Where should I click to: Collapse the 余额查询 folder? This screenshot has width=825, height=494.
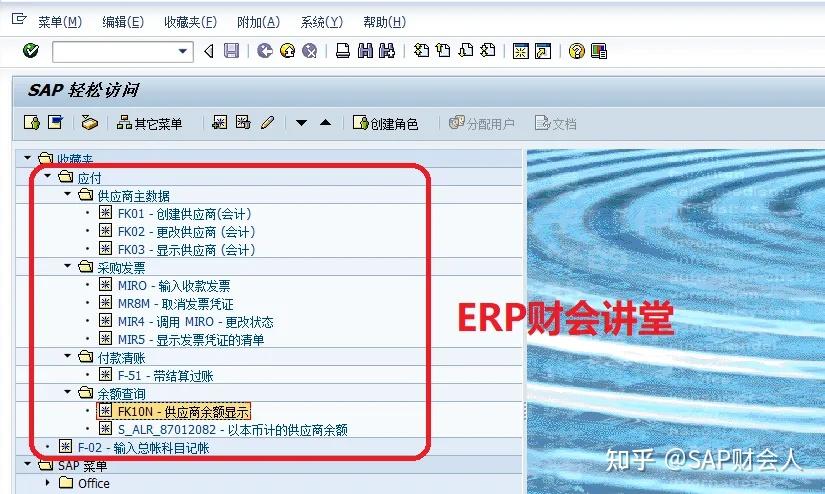pyautogui.click(x=67, y=392)
